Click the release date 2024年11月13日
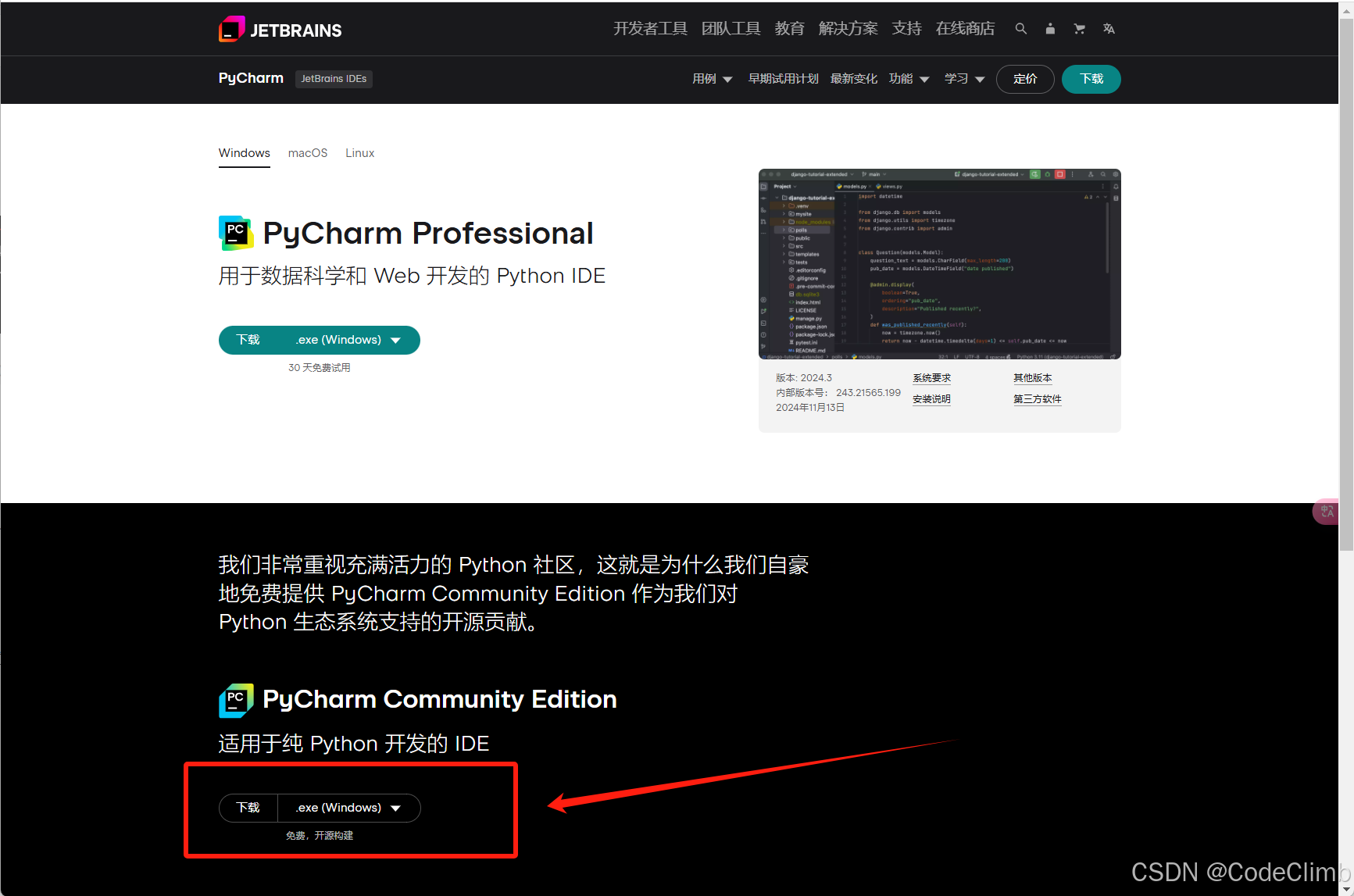 click(x=810, y=408)
